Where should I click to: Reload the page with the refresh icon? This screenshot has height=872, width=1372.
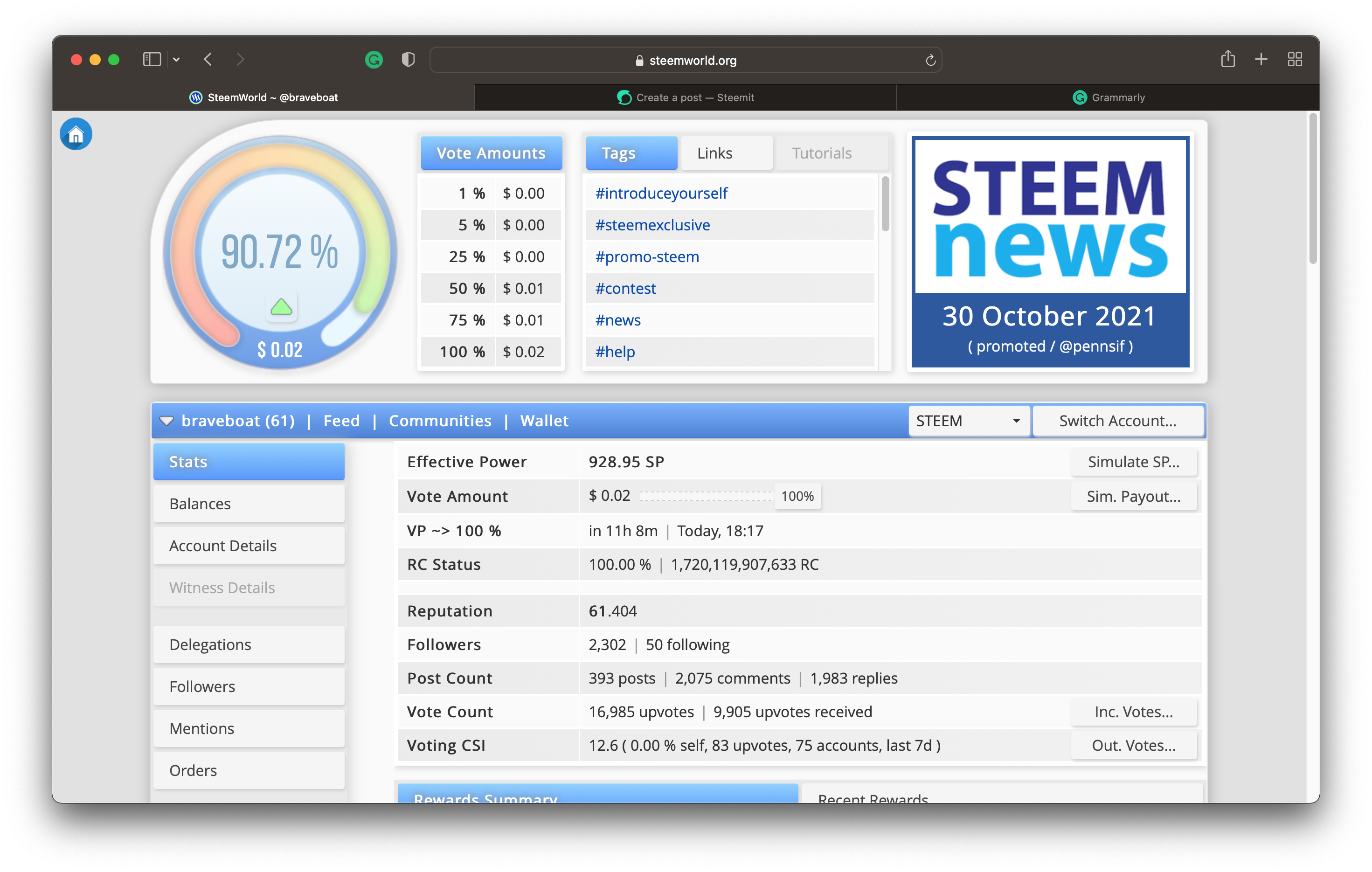coord(930,60)
